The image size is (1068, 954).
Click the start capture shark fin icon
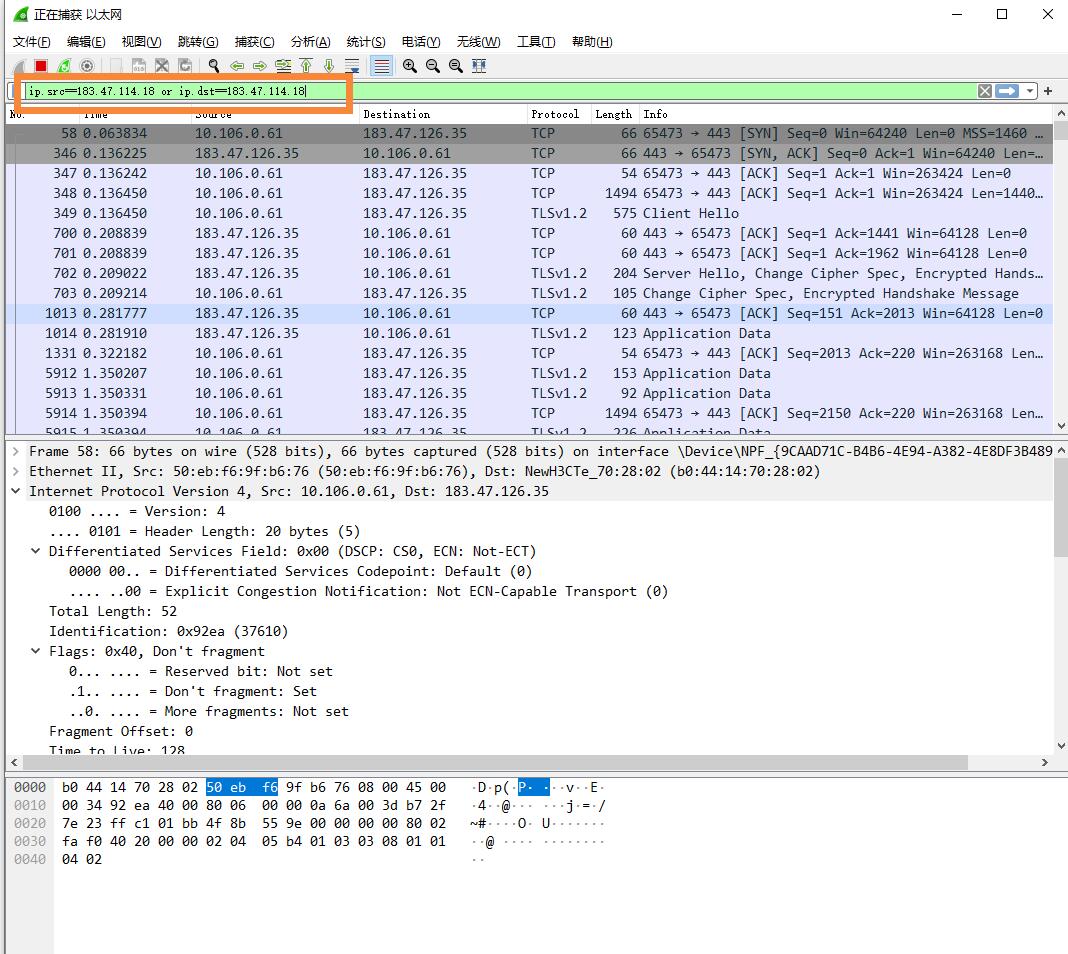click(19, 66)
